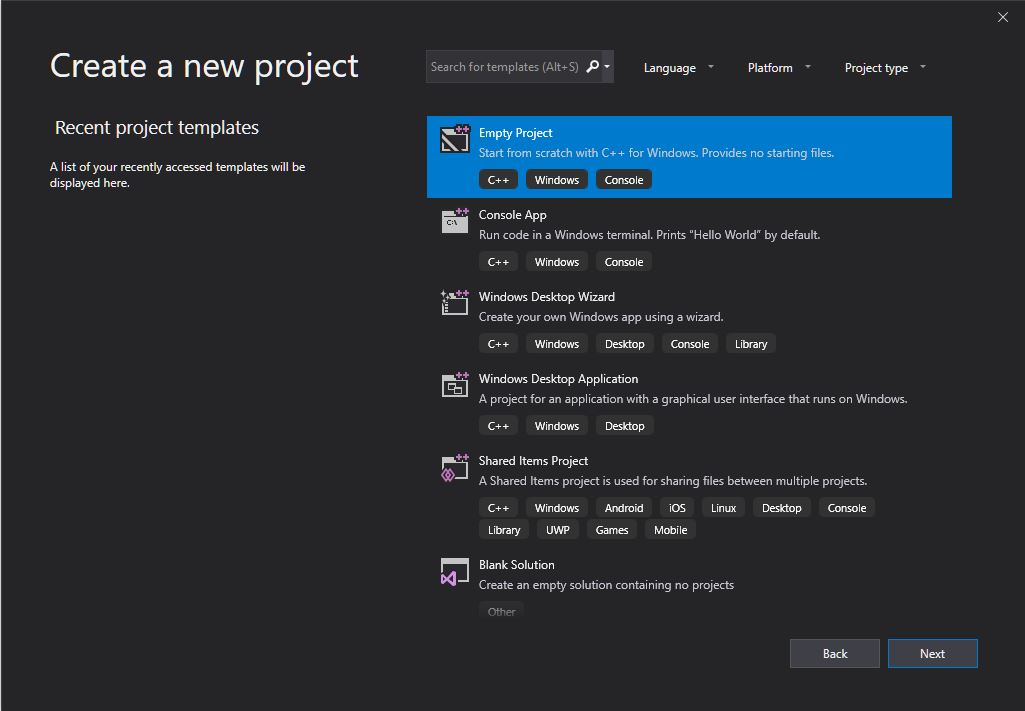
Task: Click Windows tag under Windows Desktop Application
Action: [557, 426]
